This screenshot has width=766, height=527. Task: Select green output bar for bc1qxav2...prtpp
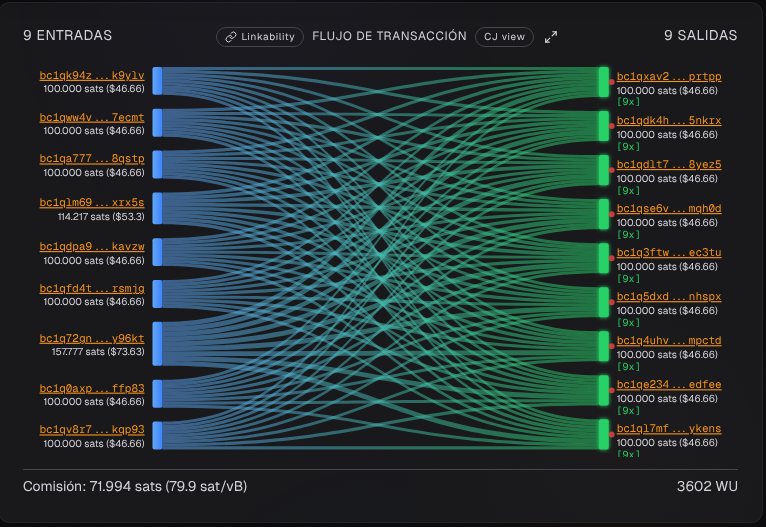pos(604,82)
